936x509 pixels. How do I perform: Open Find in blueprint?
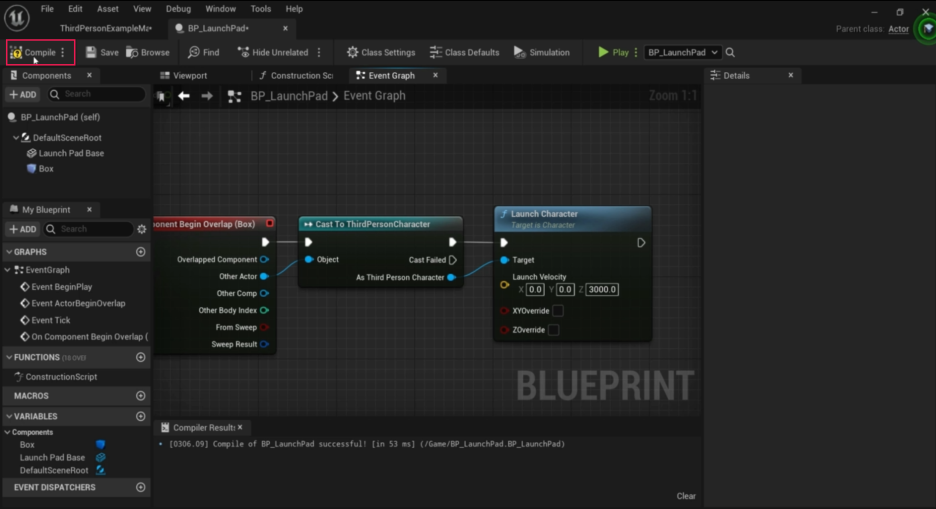(x=204, y=53)
